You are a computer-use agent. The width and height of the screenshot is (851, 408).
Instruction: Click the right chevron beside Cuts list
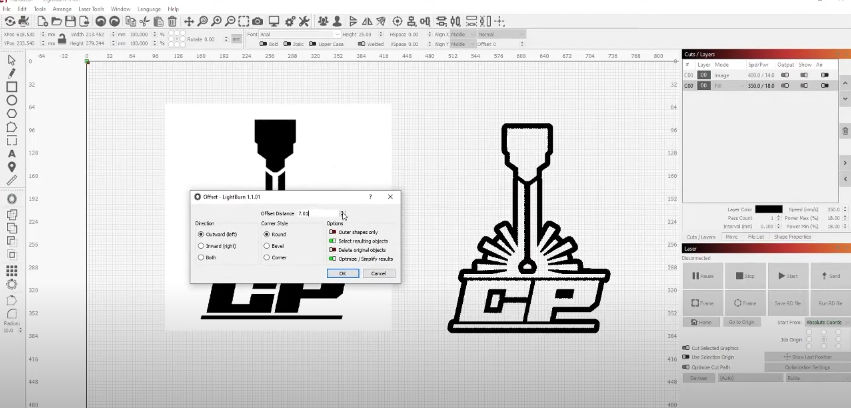tap(845, 163)
